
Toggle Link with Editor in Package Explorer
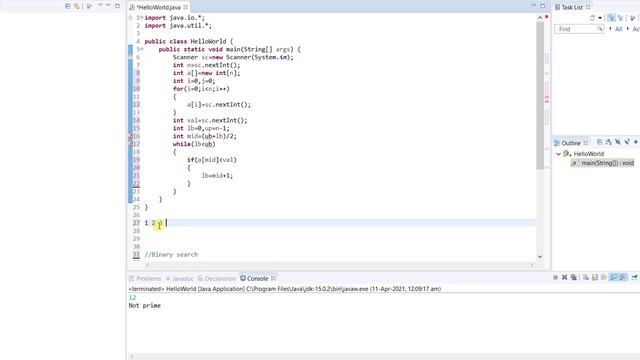tap(77, 6)
